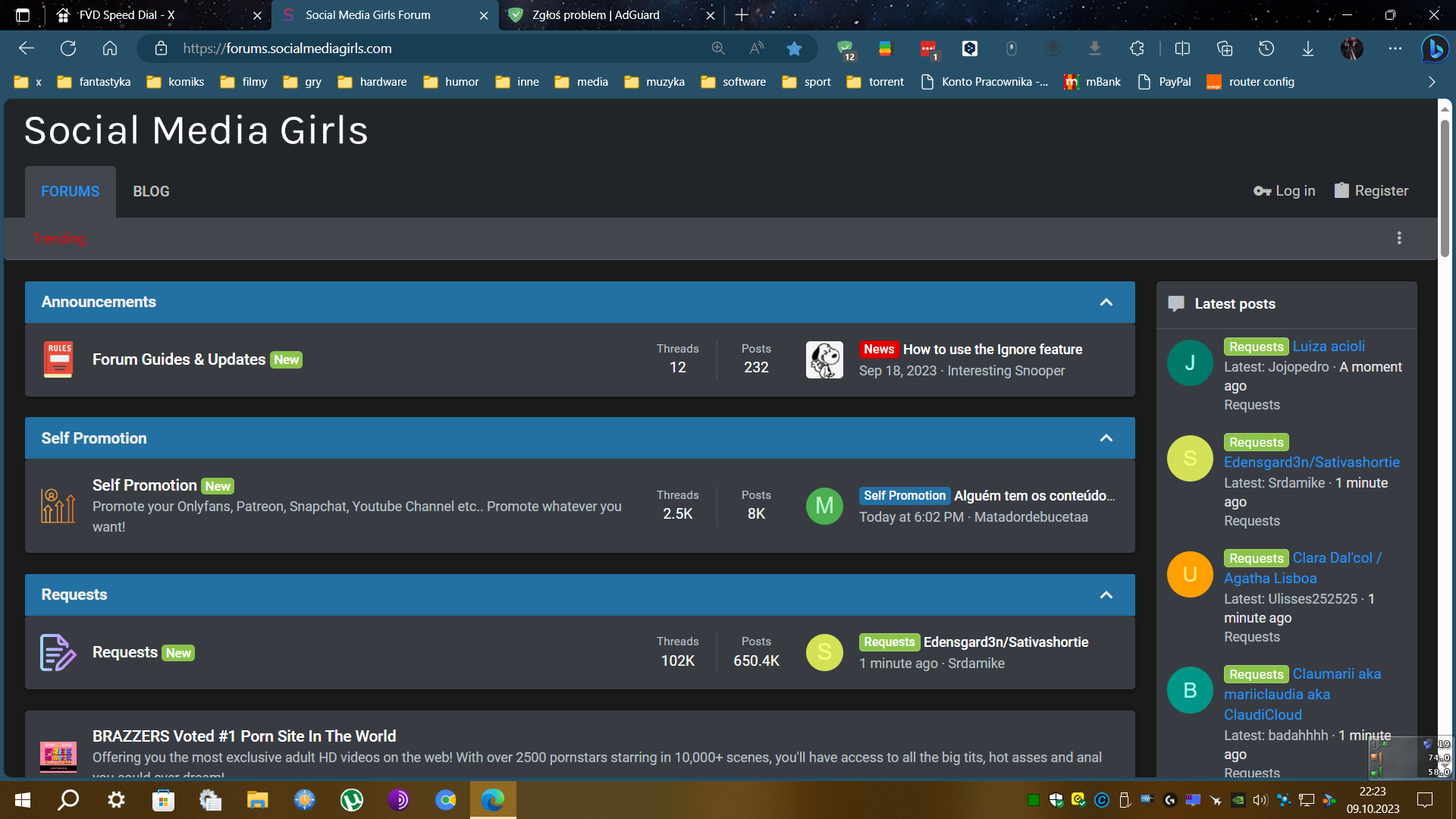This screenshot has width=1456, height=819.
Task: Click the page vertical scrollbar
Action: pos(1445,190)
